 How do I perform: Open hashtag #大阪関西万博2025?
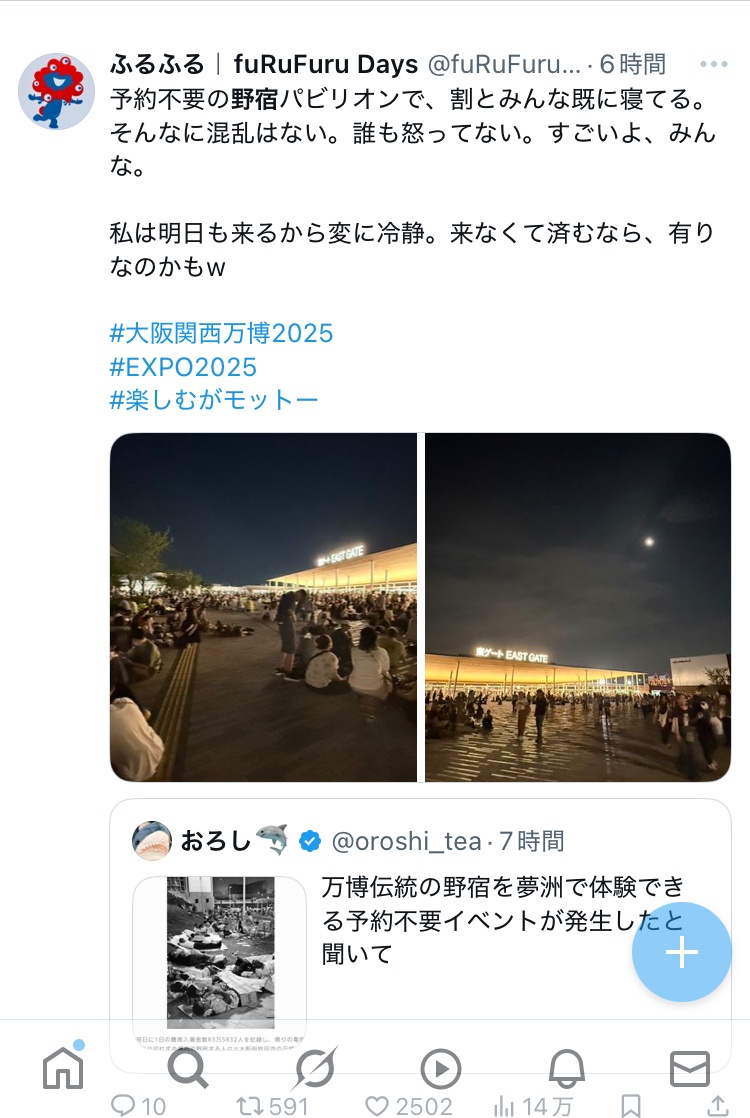coord(221,333)
